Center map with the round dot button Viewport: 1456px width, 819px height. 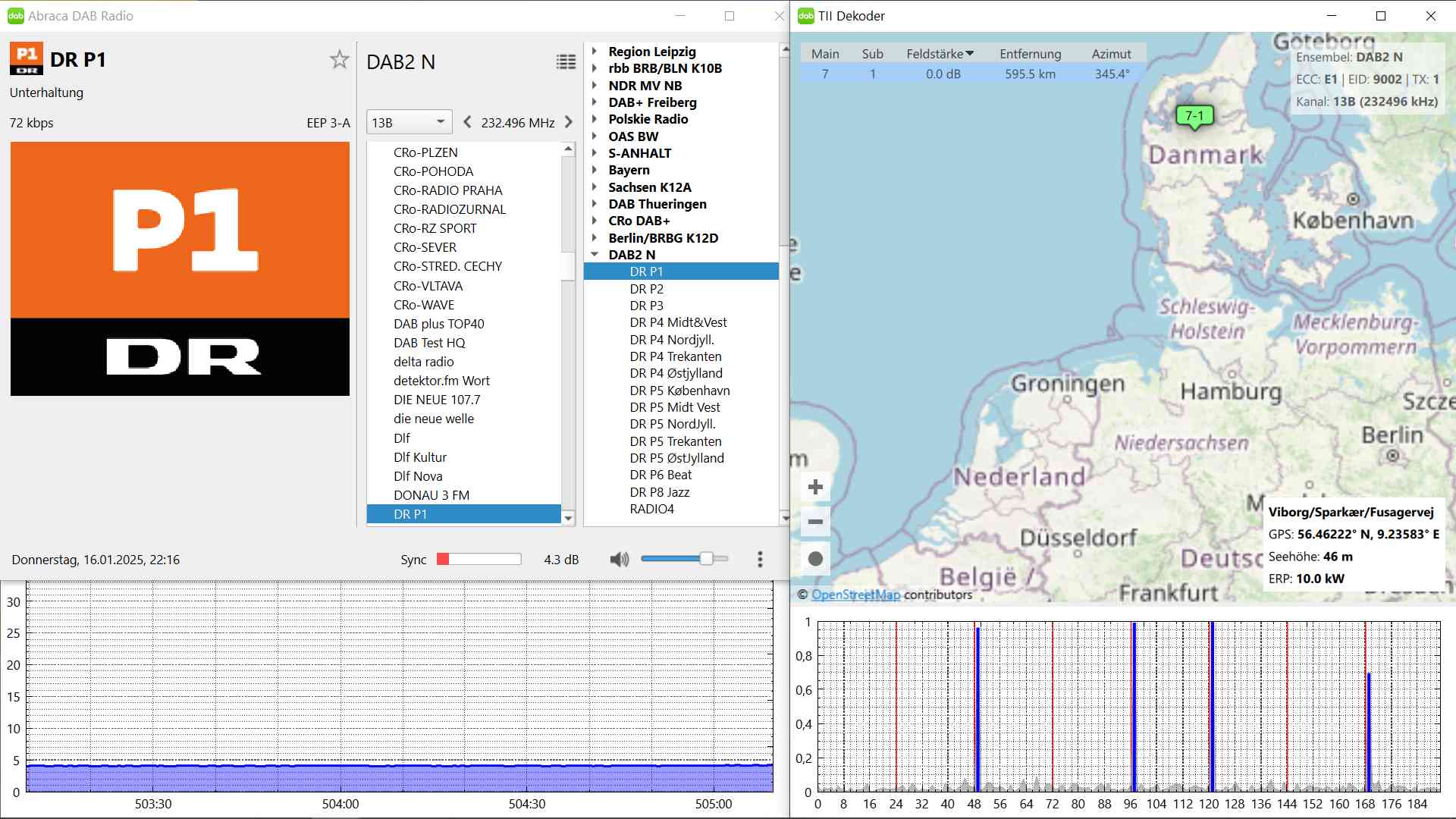coord(815,559)
